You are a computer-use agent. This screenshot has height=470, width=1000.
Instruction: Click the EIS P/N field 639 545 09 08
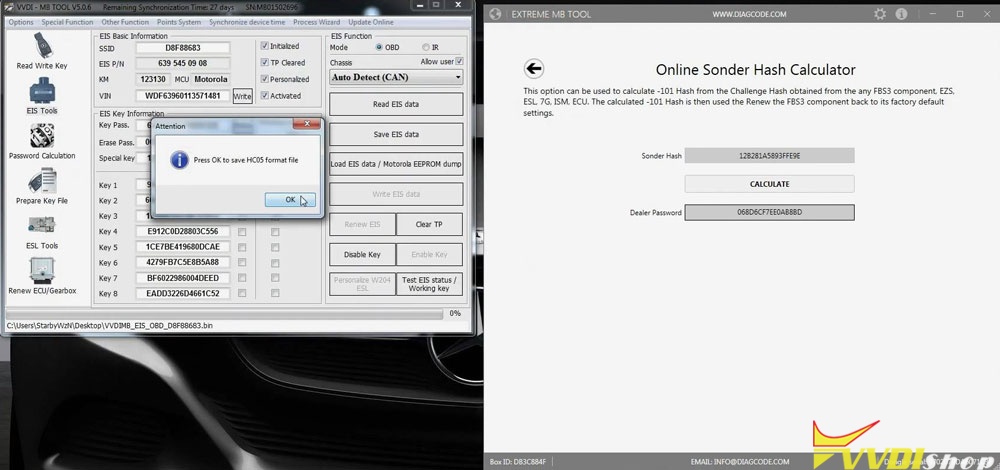(182, 64)
